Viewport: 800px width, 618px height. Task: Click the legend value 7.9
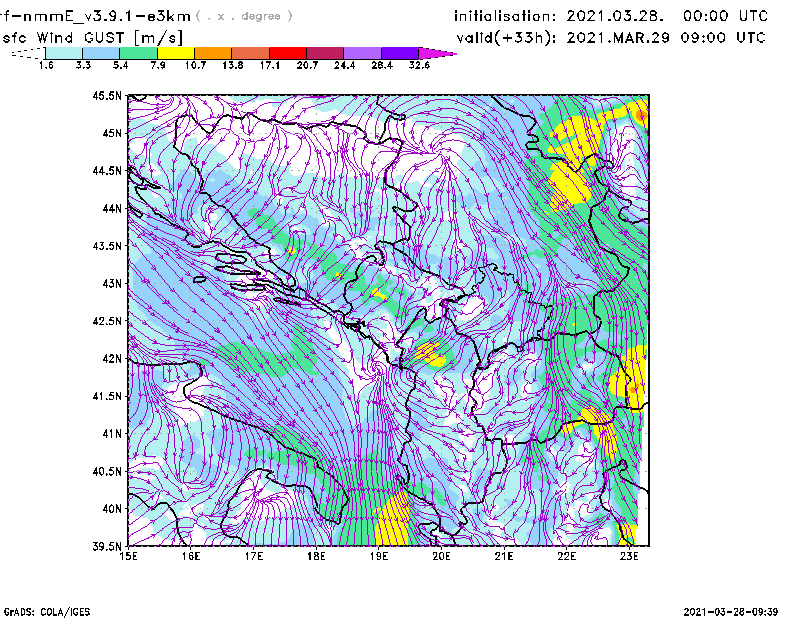[158, 65]
